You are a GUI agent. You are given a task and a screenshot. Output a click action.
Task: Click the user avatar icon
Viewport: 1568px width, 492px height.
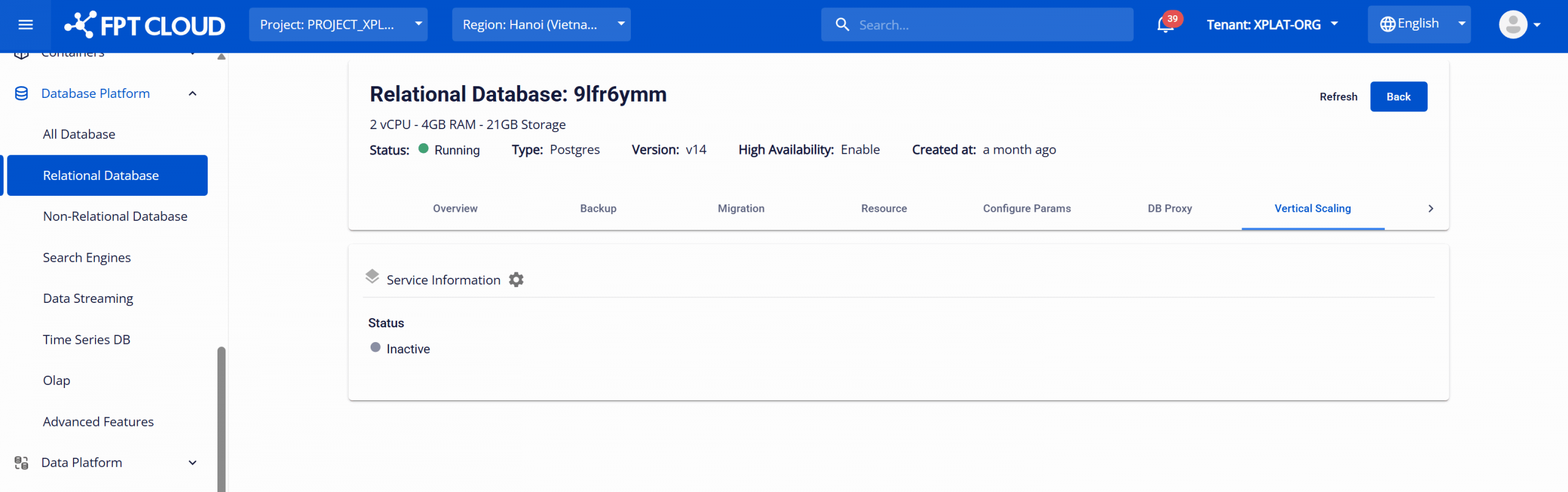[1512, 24]
